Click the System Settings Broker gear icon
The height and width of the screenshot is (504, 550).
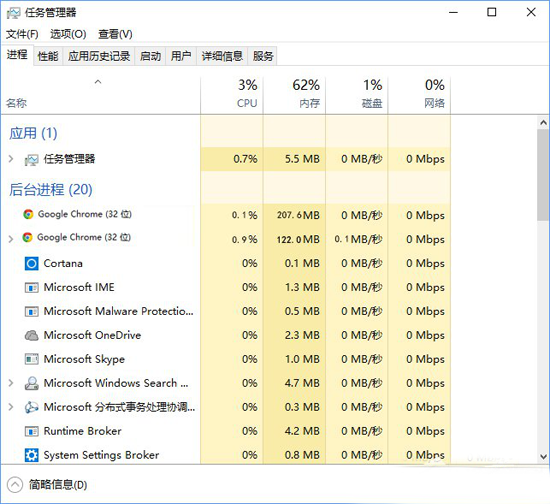[32, 455]
